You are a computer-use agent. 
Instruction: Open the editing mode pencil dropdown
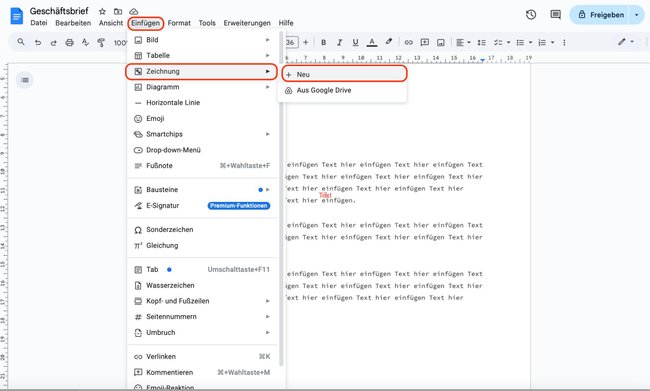pos(626,42)
